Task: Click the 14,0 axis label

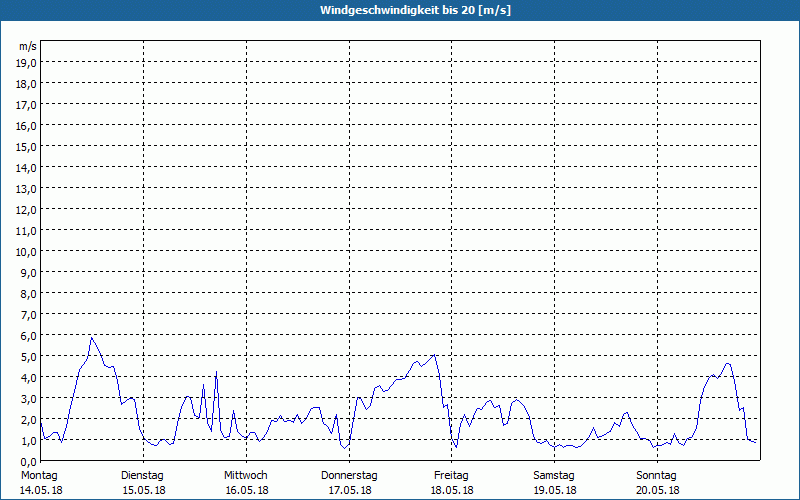Action: coord(27,168)
